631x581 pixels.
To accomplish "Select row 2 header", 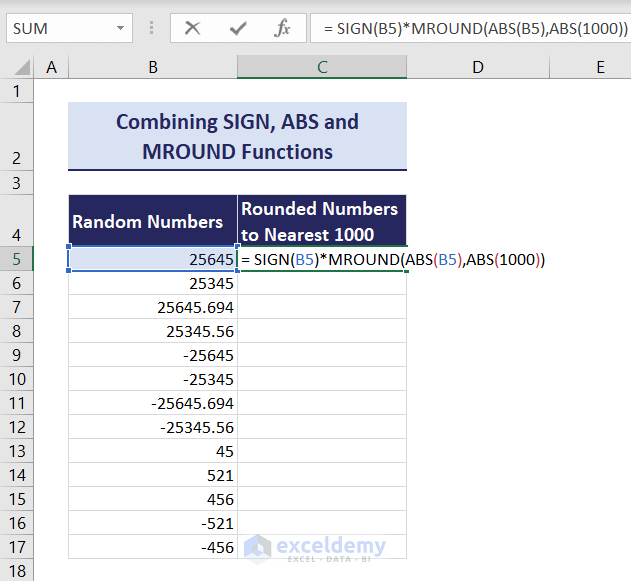I will point(16,137).
